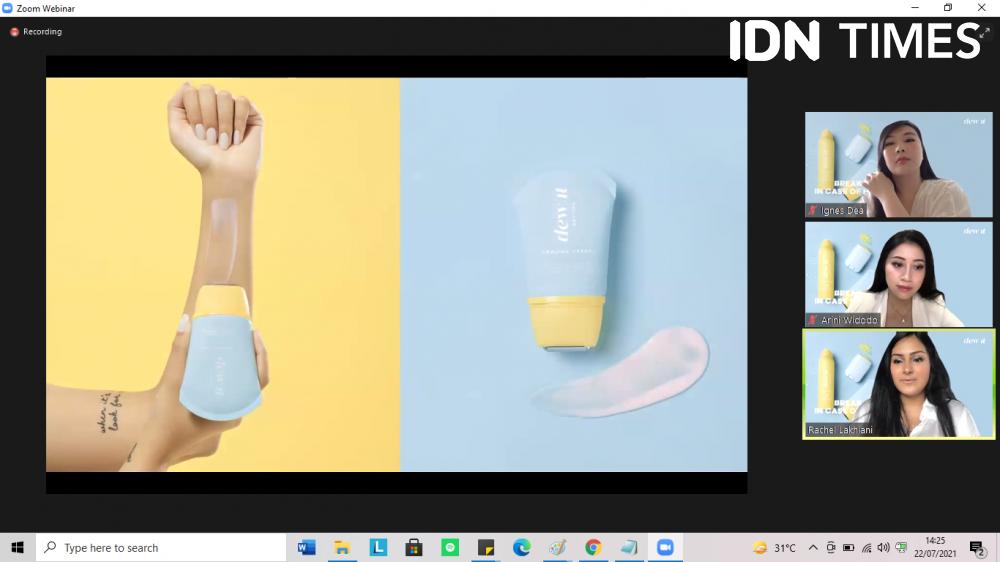Click the exit full screen arrows icon

coord(984,33)
